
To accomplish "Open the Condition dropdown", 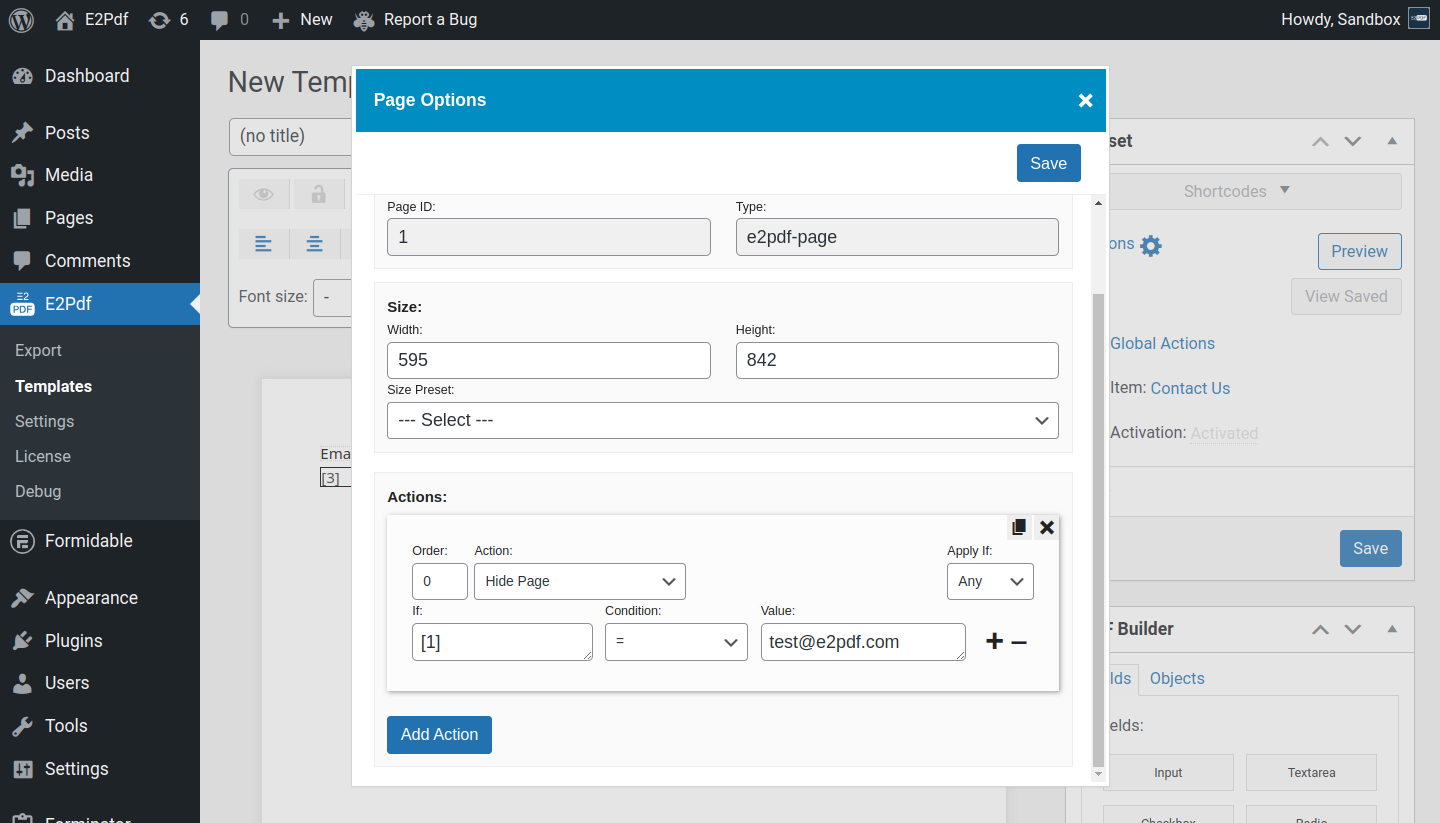I will [676, 642].
